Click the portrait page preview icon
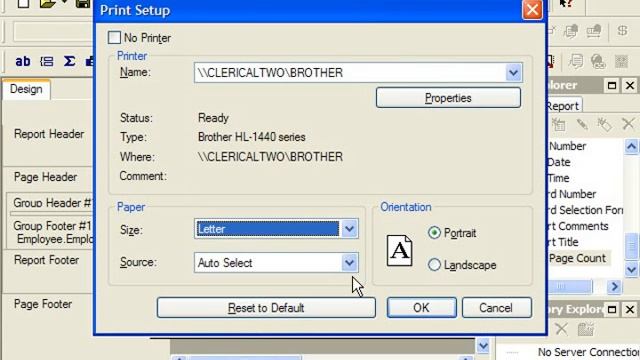 tap(399, 250)
